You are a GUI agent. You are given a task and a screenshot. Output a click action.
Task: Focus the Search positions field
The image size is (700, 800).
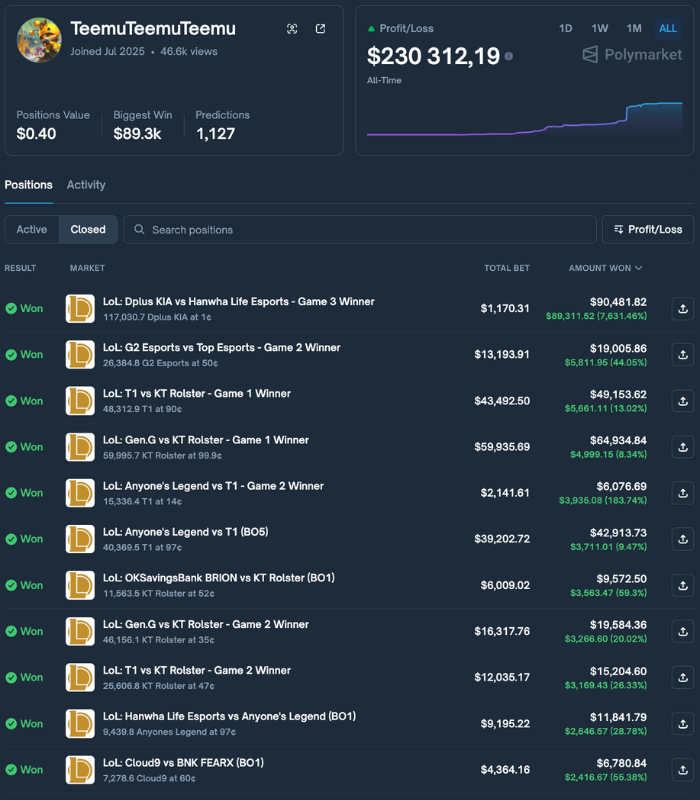pos(360,230)
